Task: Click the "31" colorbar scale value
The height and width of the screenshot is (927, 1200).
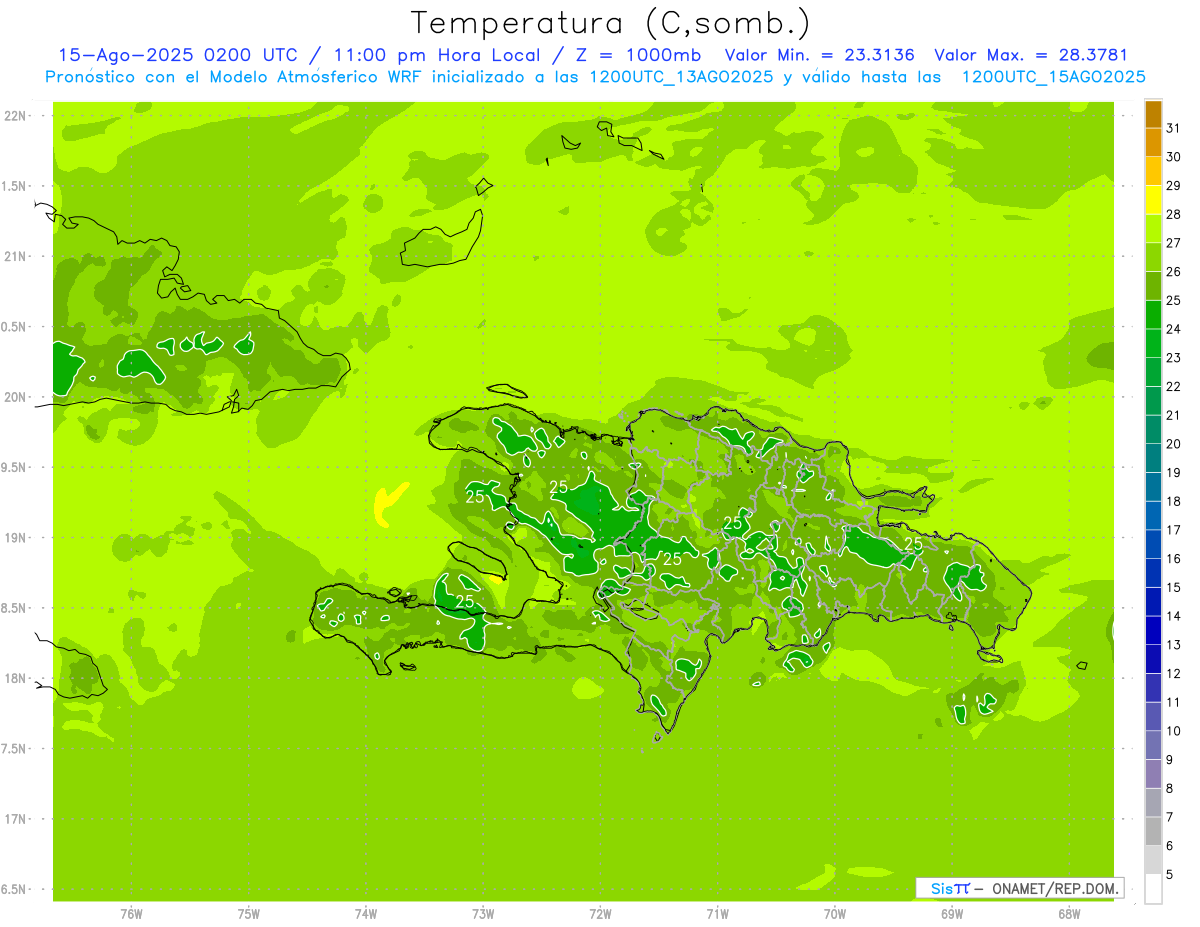Action: click(x=1174, y=128)
